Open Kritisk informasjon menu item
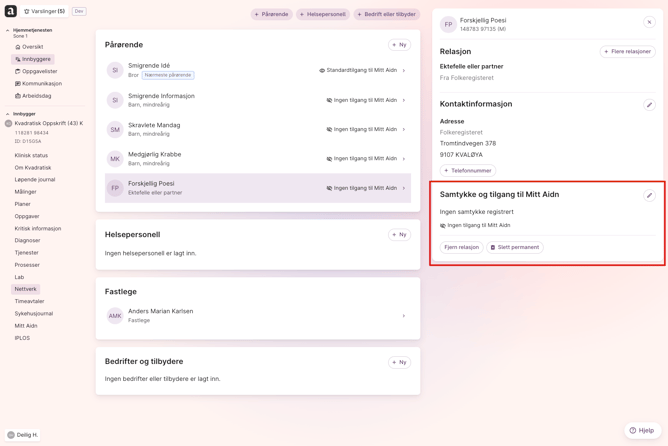The image size is (668, 446). [x=38, y=228]
